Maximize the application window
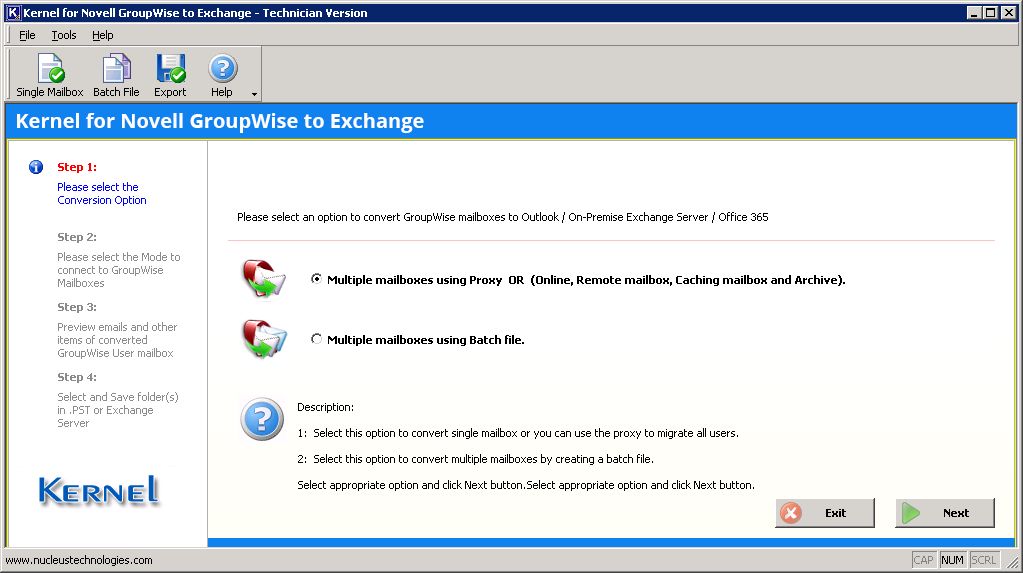 [990, 12]
